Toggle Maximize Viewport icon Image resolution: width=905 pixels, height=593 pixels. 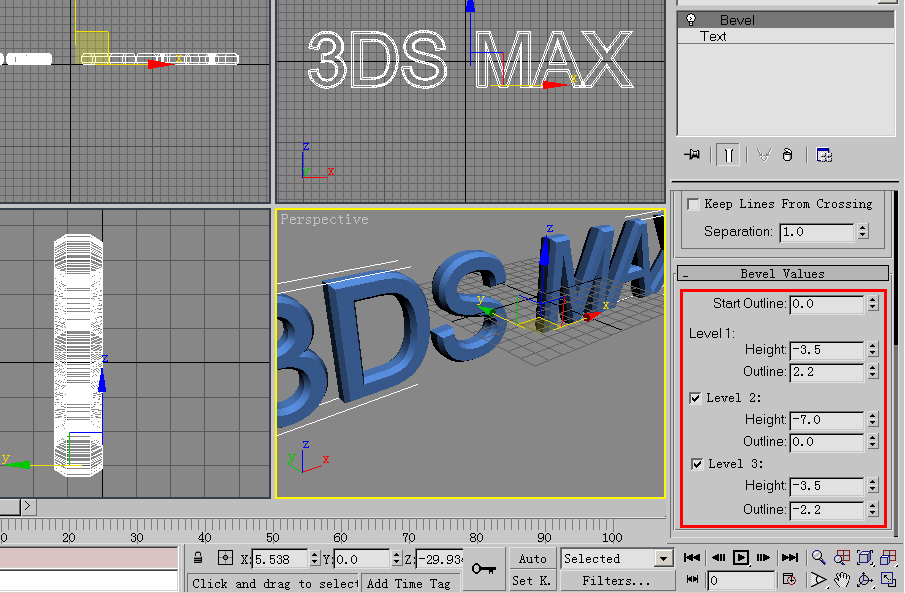click(888, 579)
